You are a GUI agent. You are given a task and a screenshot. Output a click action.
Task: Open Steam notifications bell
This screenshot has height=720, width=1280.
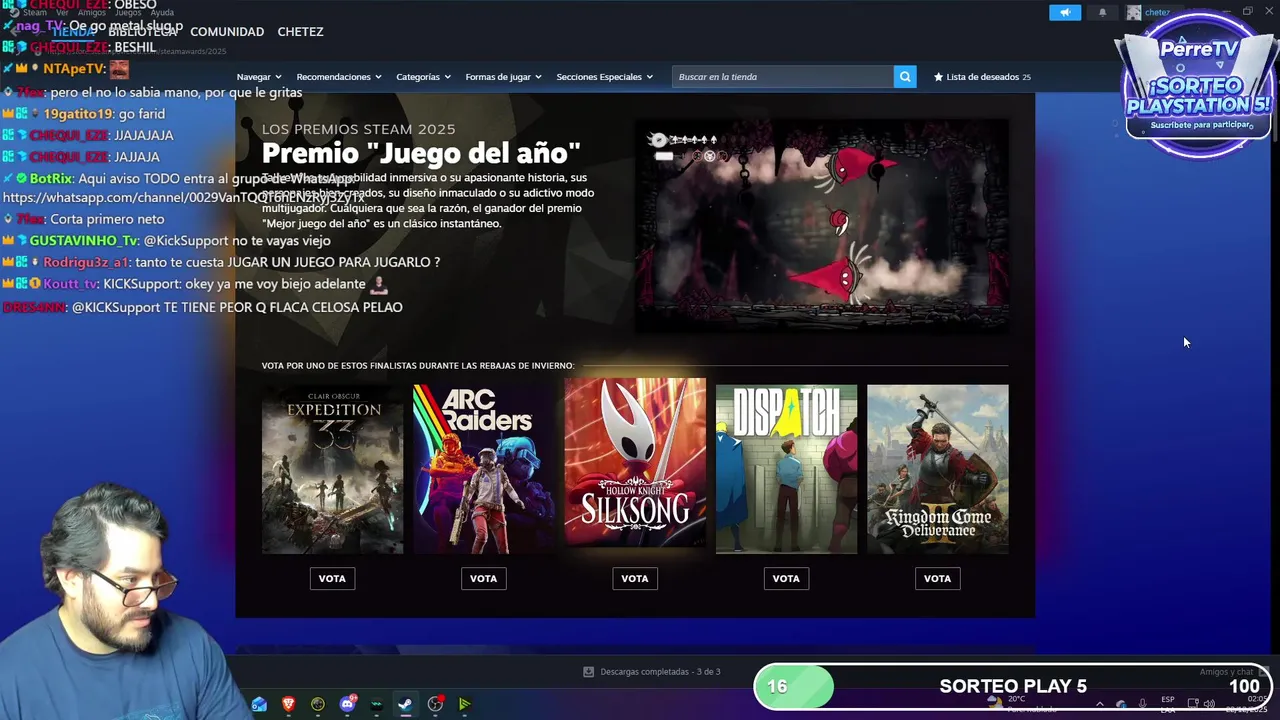pos(1102,12)
